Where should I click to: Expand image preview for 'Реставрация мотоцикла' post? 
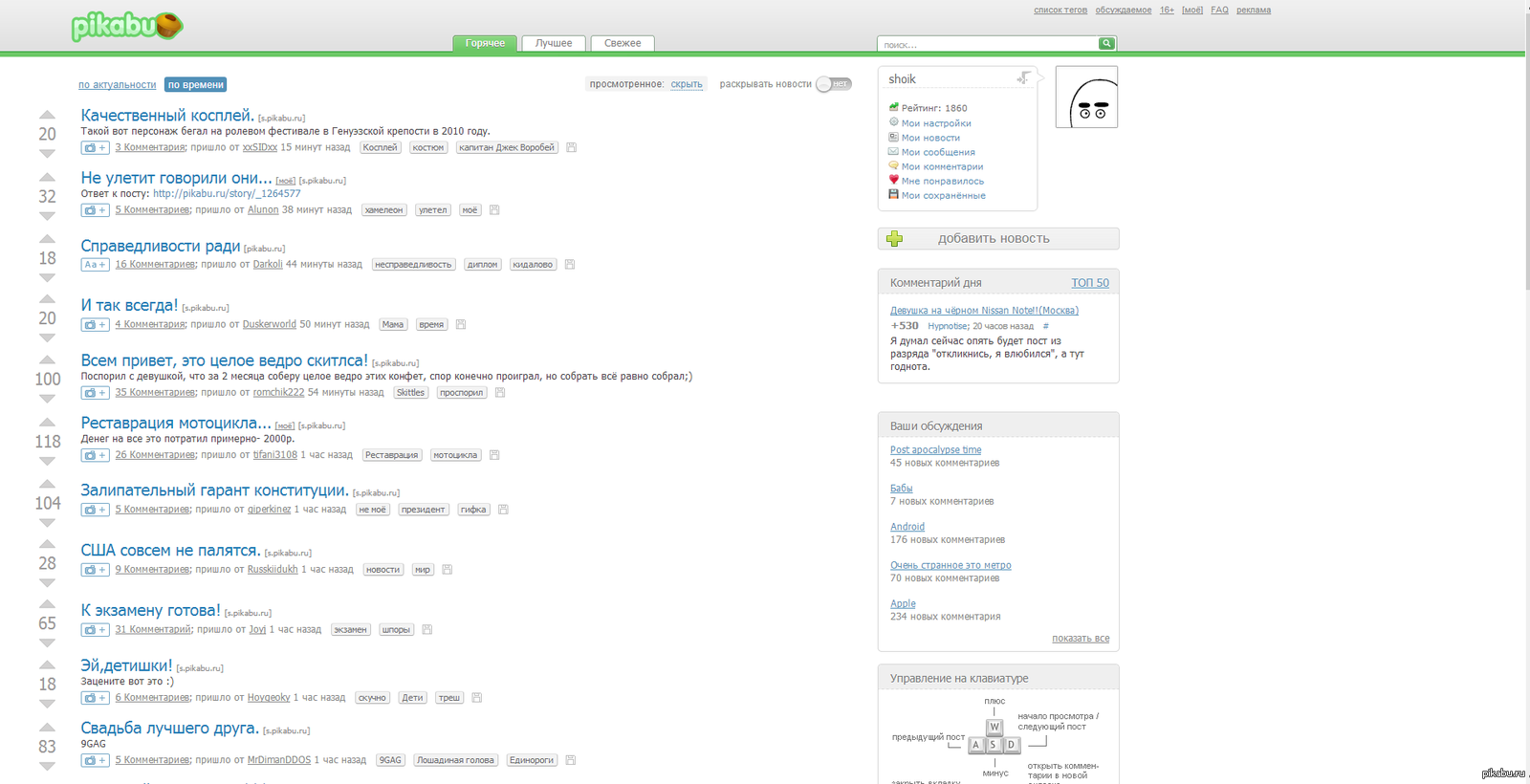pos(95,455)
